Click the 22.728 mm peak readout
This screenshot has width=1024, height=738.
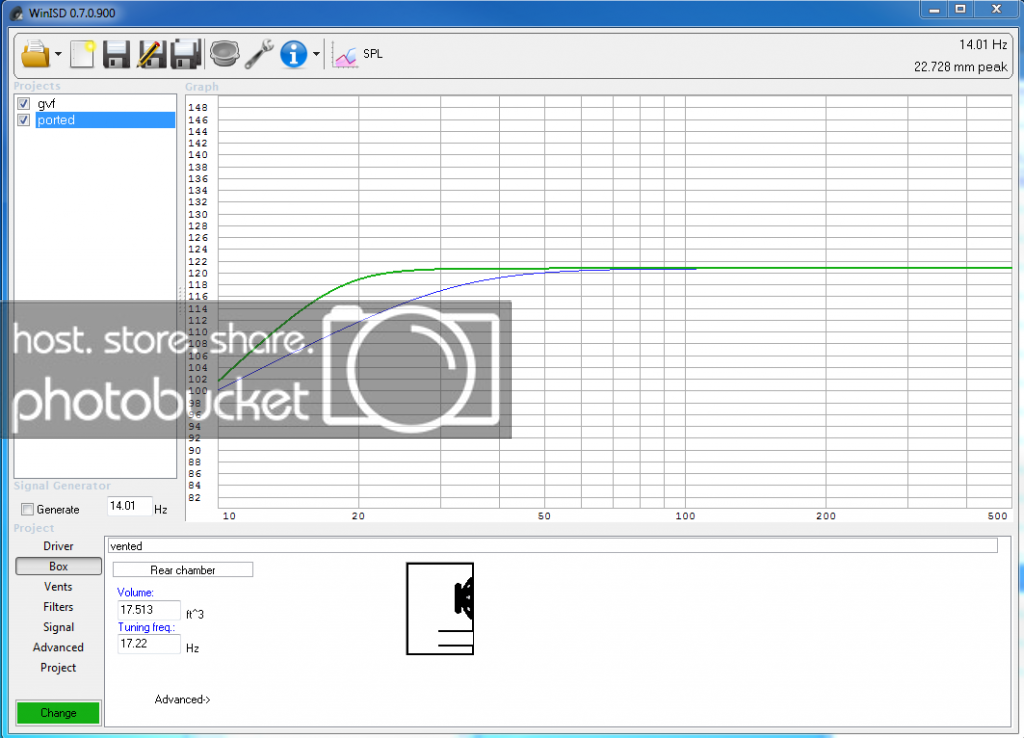960,67
